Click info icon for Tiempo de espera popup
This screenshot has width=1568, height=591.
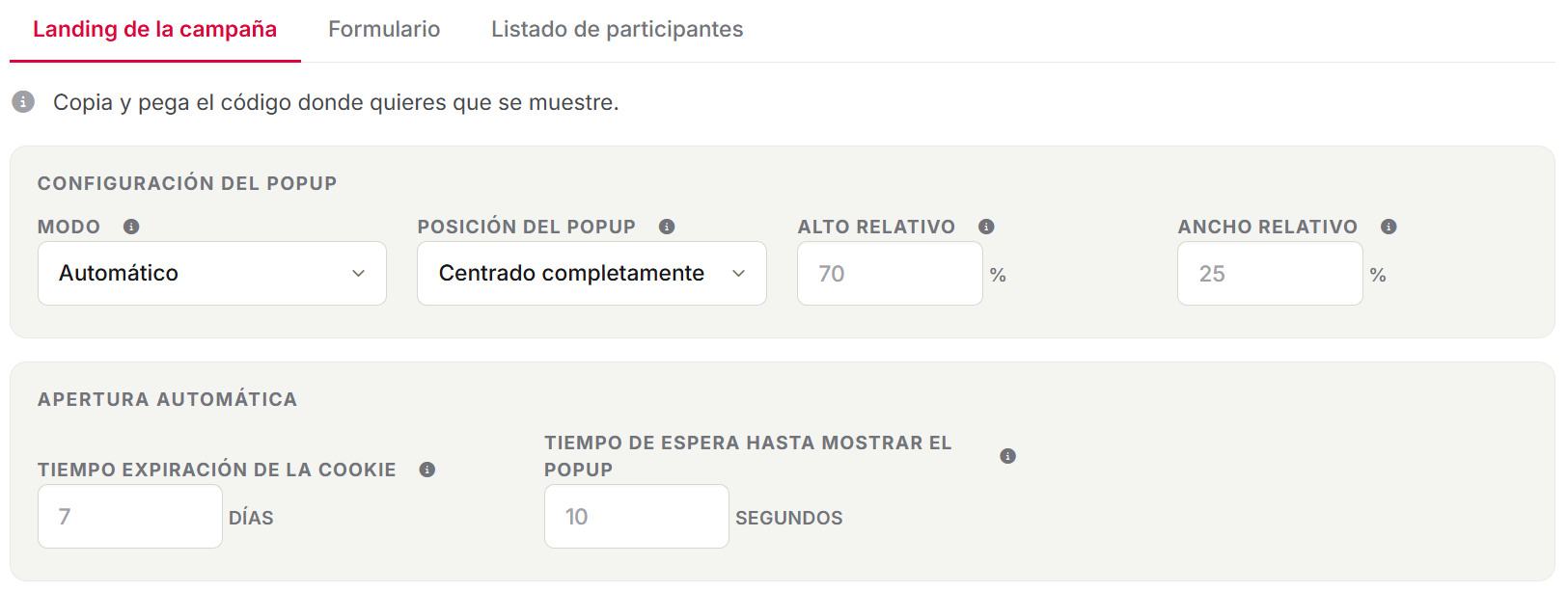click(x=1007, y=456)
